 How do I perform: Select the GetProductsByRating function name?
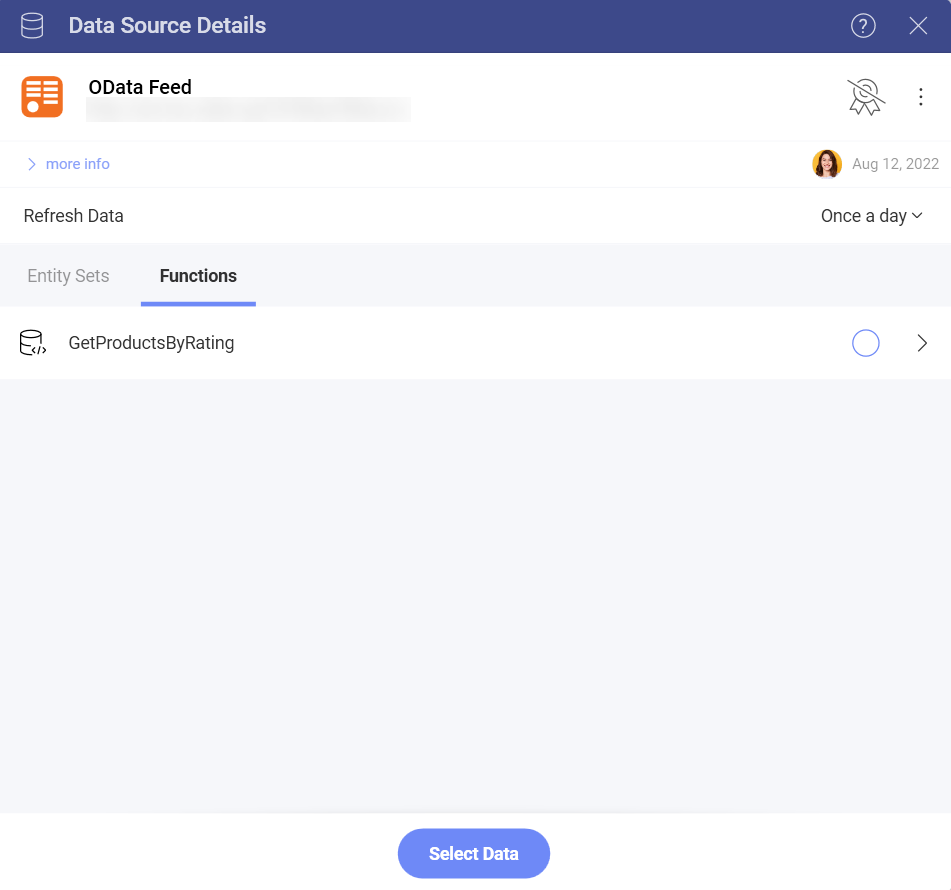click(151, 342)
